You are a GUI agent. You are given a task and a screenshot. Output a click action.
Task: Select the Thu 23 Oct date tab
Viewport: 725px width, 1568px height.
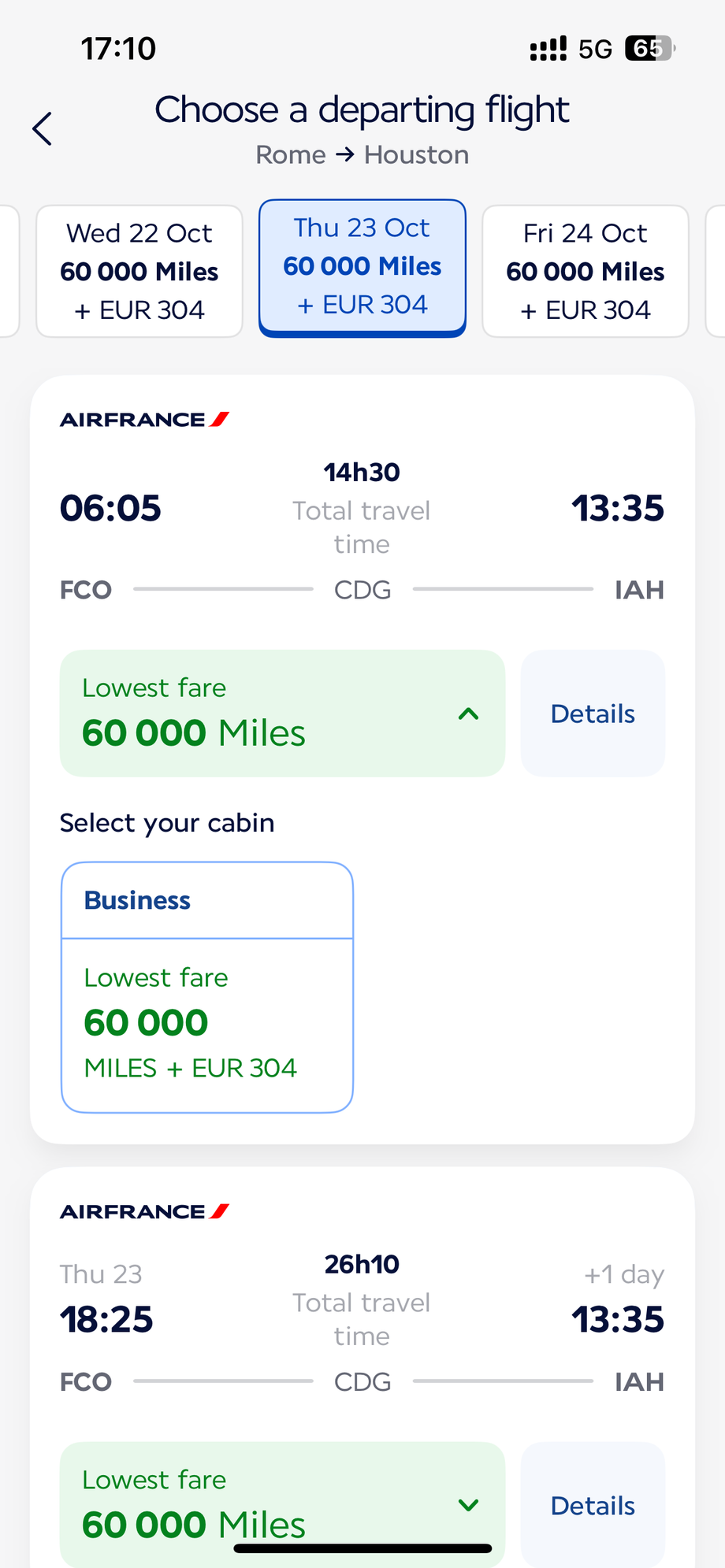pyautogui.click(x=362, y=268)
